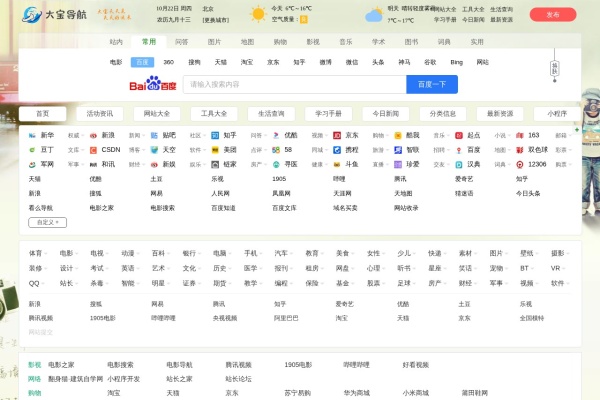Click the red 发布 button
The image size is (600, 400).
pos(553,15)
